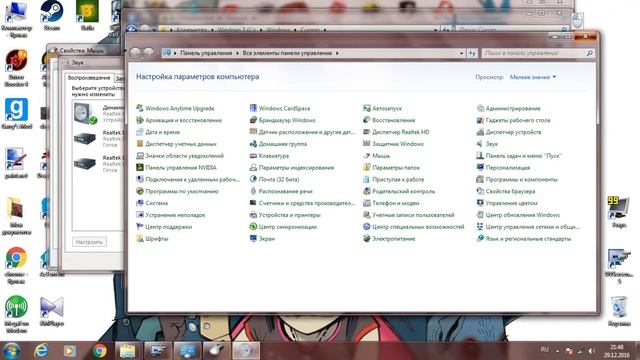The width and height of the screenshot is (640, 360).
Task: Click the Электропитание icon
Action: click(x=367, y=238)
